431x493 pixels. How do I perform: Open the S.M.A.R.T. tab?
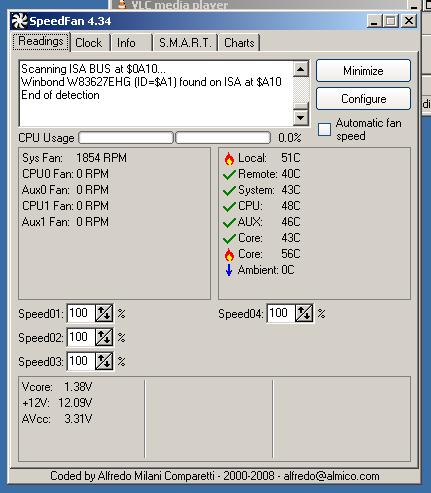pos(185,43)
